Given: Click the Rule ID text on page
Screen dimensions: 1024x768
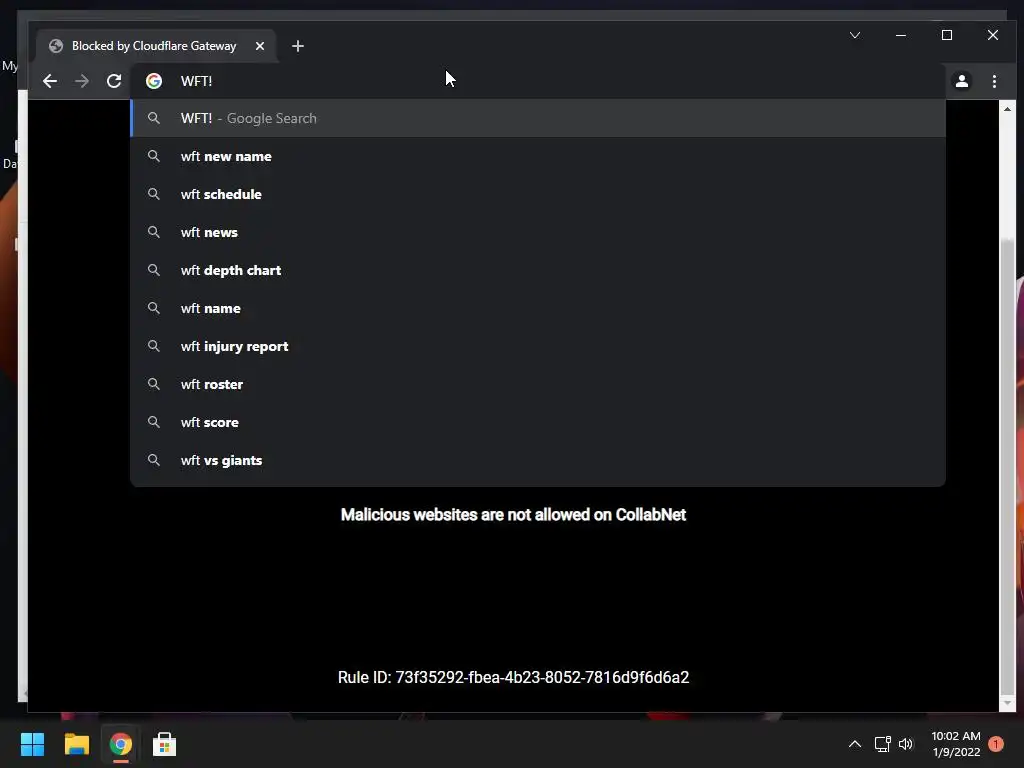Looking at the screenshot, I should tap(513, 677).
